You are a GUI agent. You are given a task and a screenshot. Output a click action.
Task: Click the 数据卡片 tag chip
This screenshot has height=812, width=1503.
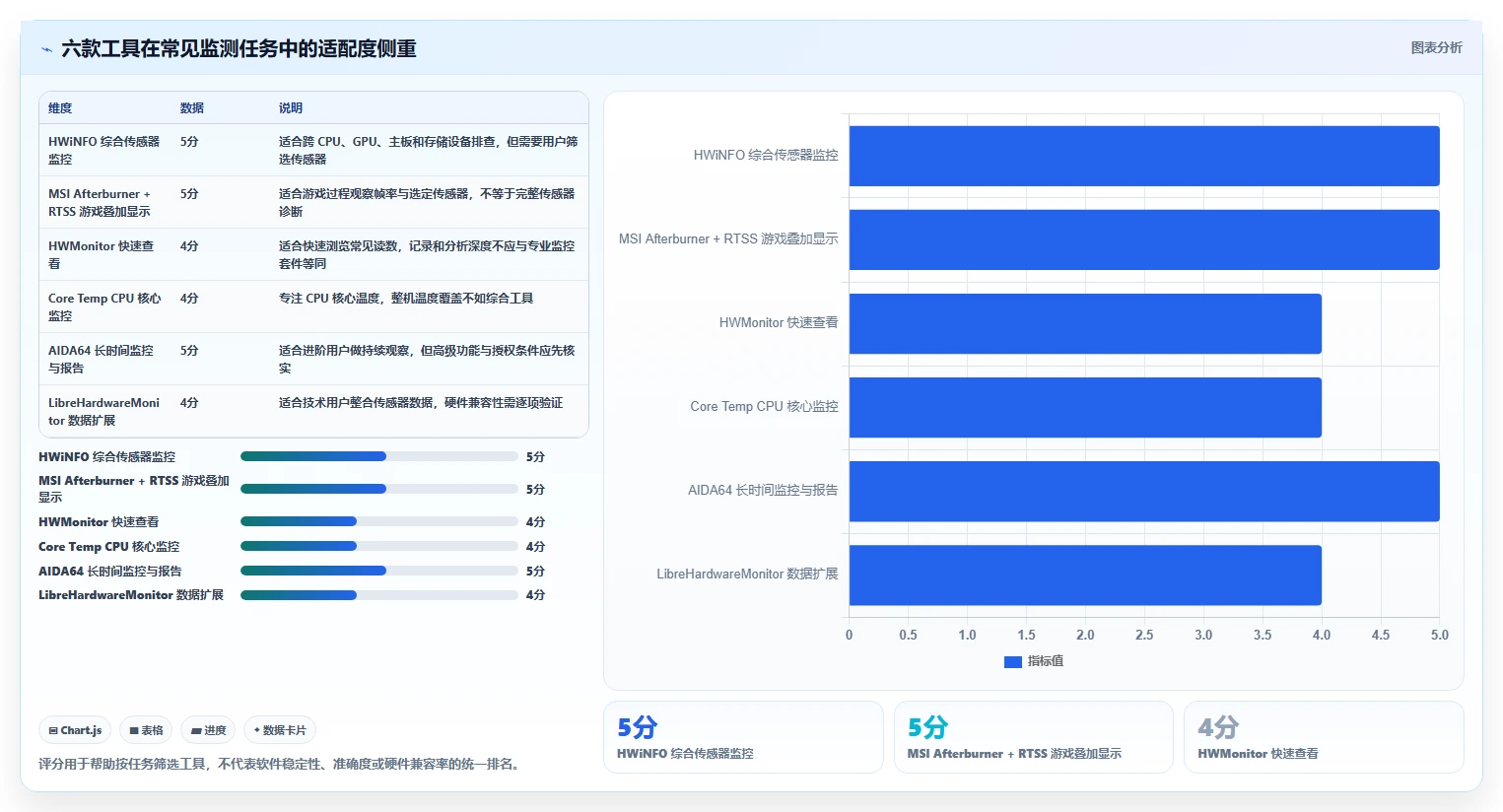280,730
